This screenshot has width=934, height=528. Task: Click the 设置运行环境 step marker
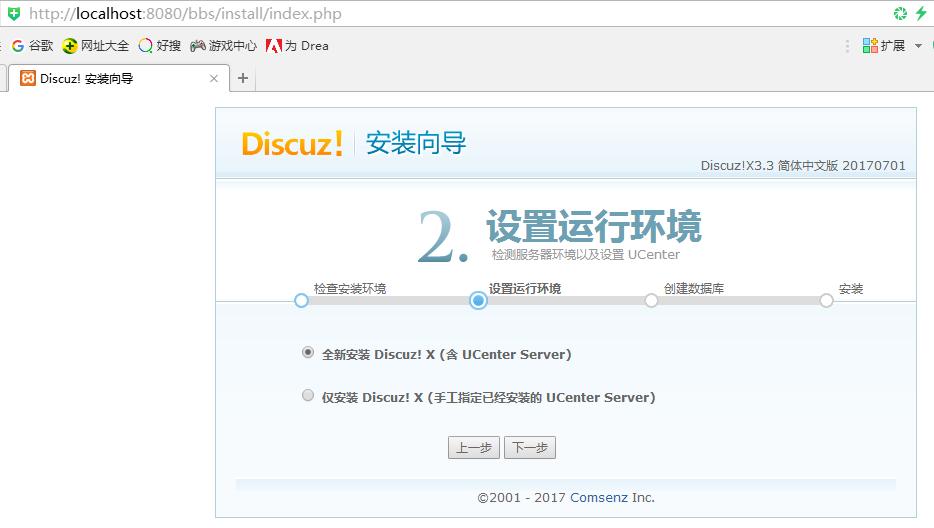click(478, 300)
